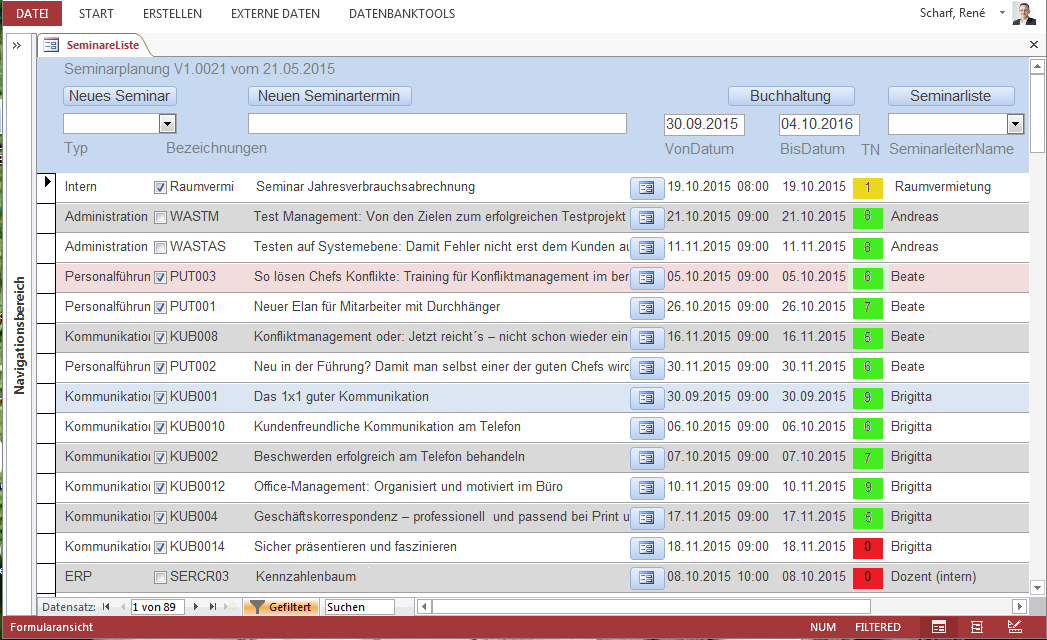The image size is (1047, 640).
Task: Go to next record in navigation bar
Action: point(196,607)
